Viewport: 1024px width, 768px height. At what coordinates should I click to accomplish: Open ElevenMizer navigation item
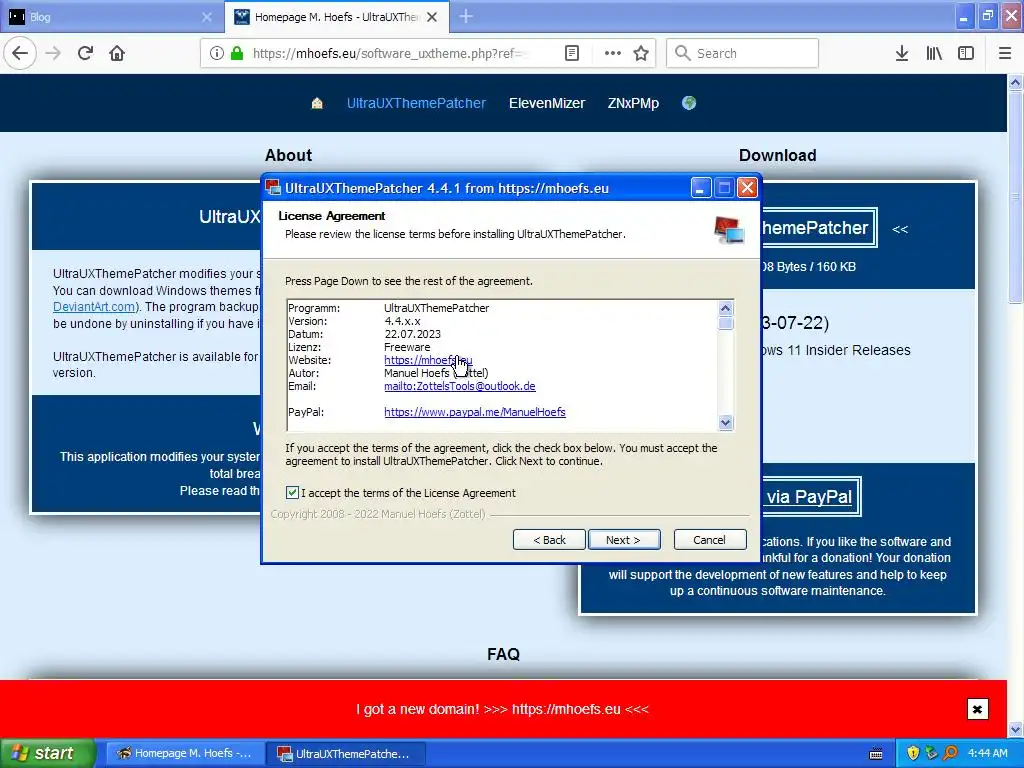(x=547, y=103)
